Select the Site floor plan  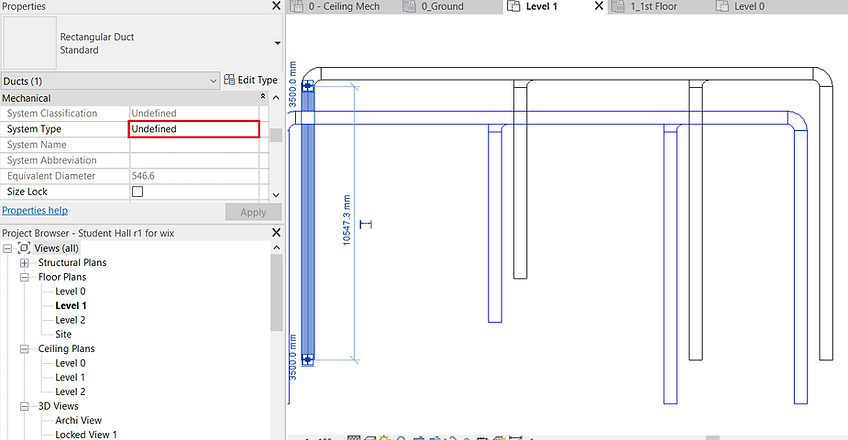click(x=63, y=334)
